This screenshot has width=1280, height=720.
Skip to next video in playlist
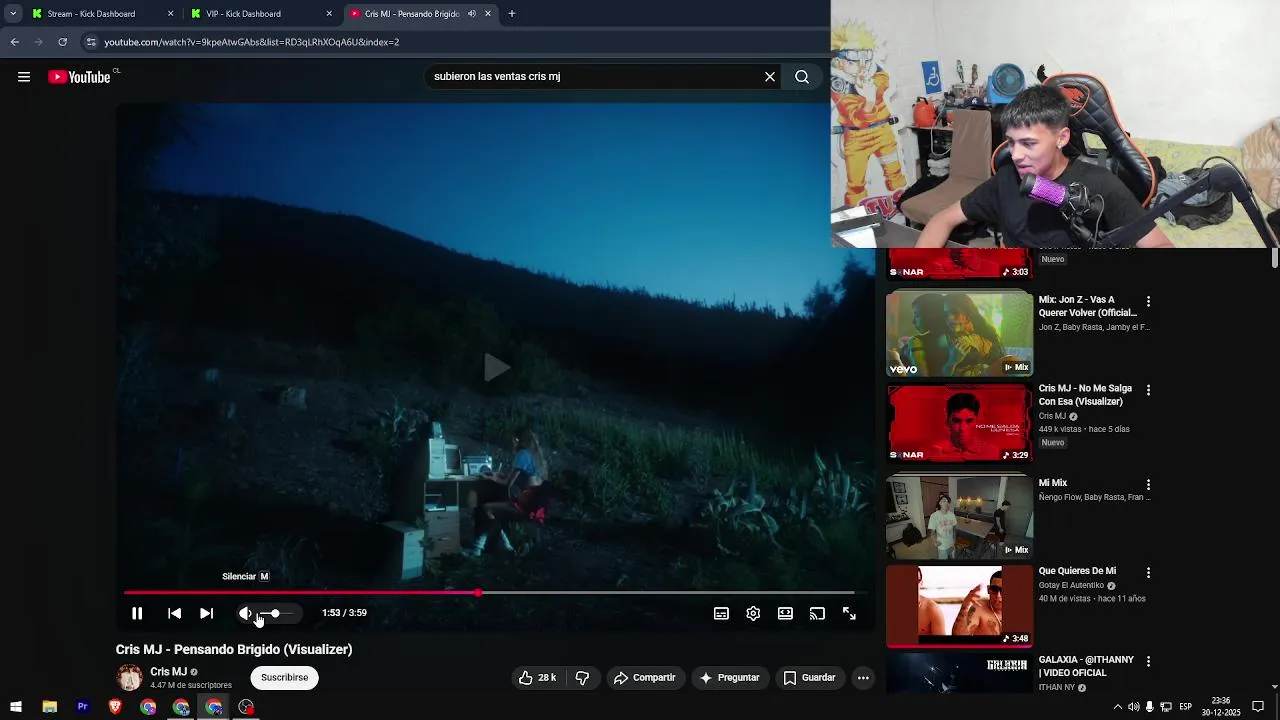[x=206, y=613]
